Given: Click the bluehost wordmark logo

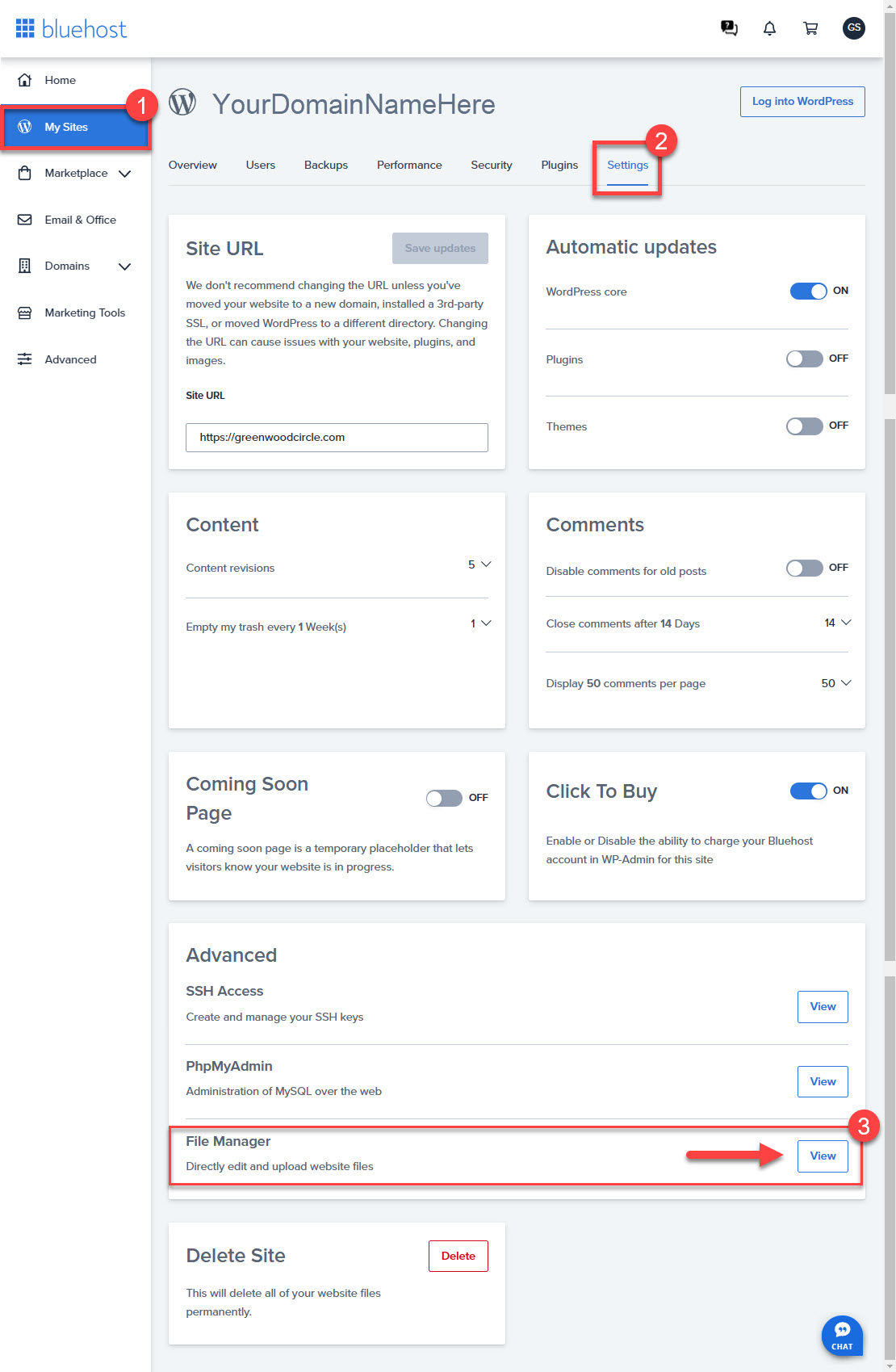Looking at the screenshot, I should (84, 30).
